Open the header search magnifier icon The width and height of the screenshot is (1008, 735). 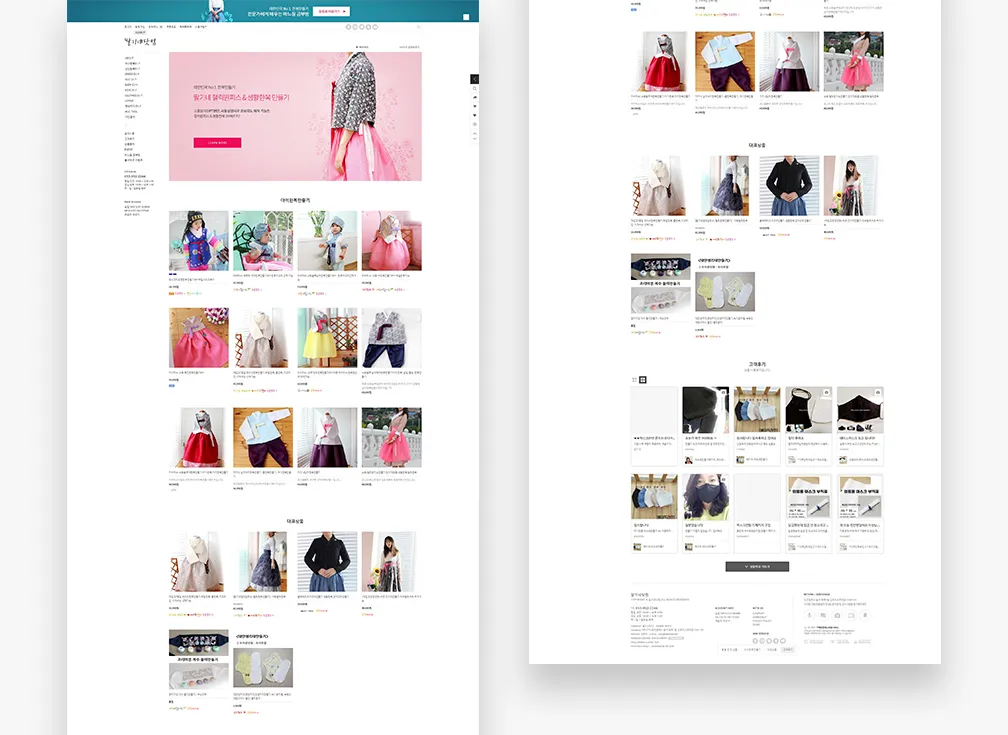(x=418, y=27)
